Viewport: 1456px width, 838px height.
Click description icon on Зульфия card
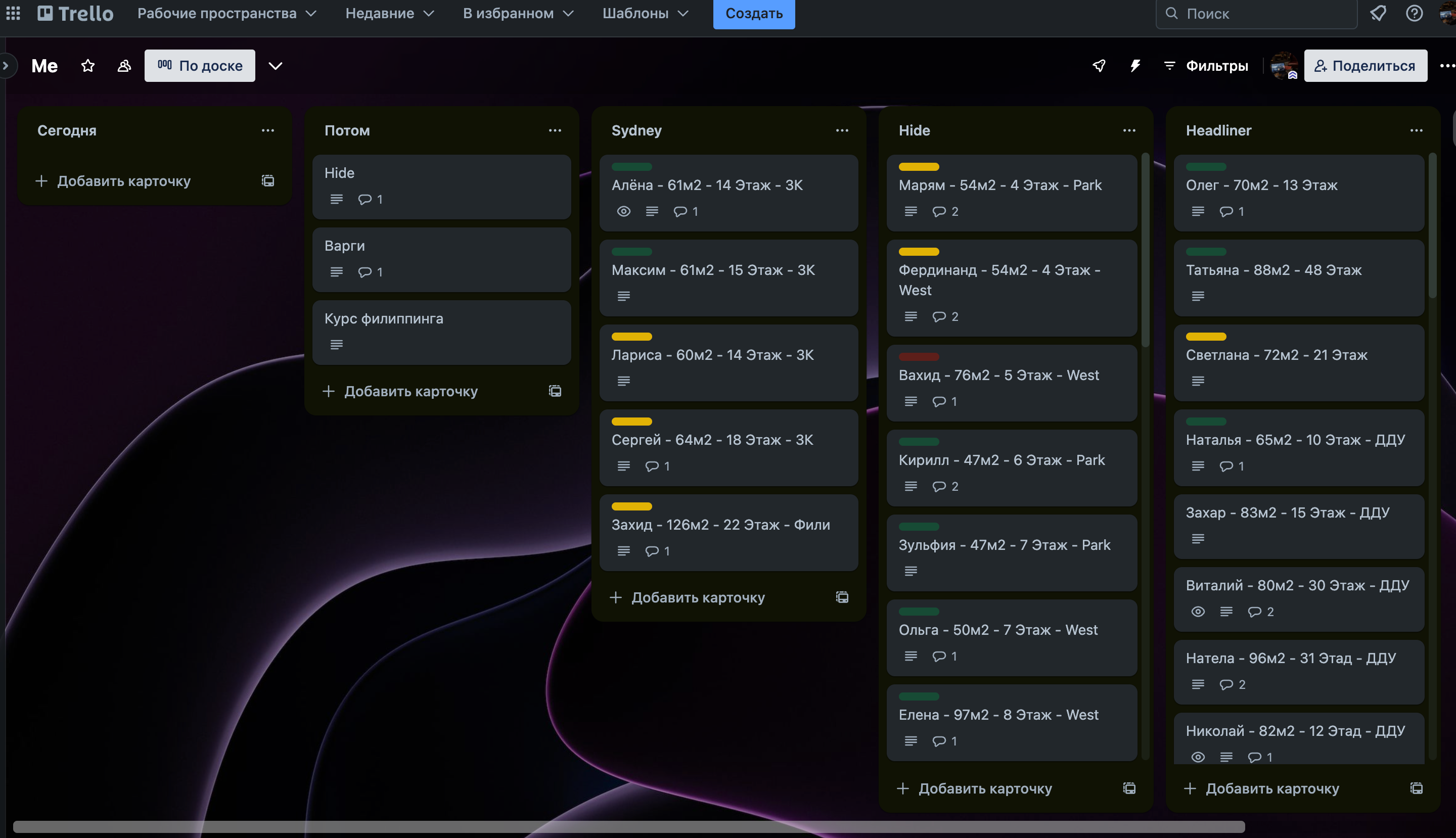(910, 572)
